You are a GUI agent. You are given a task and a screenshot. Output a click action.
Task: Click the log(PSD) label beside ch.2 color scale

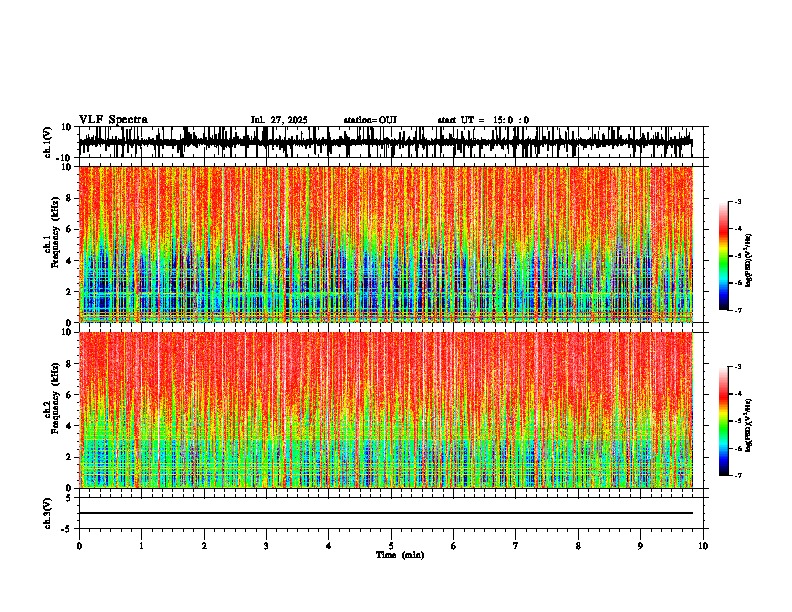(749, 425)
